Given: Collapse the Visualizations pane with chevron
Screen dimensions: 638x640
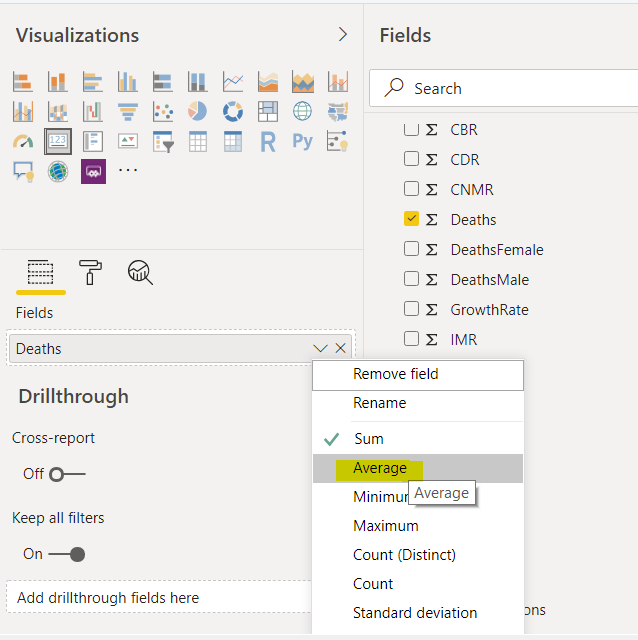Looking at the screenshot, I should 343,35.
